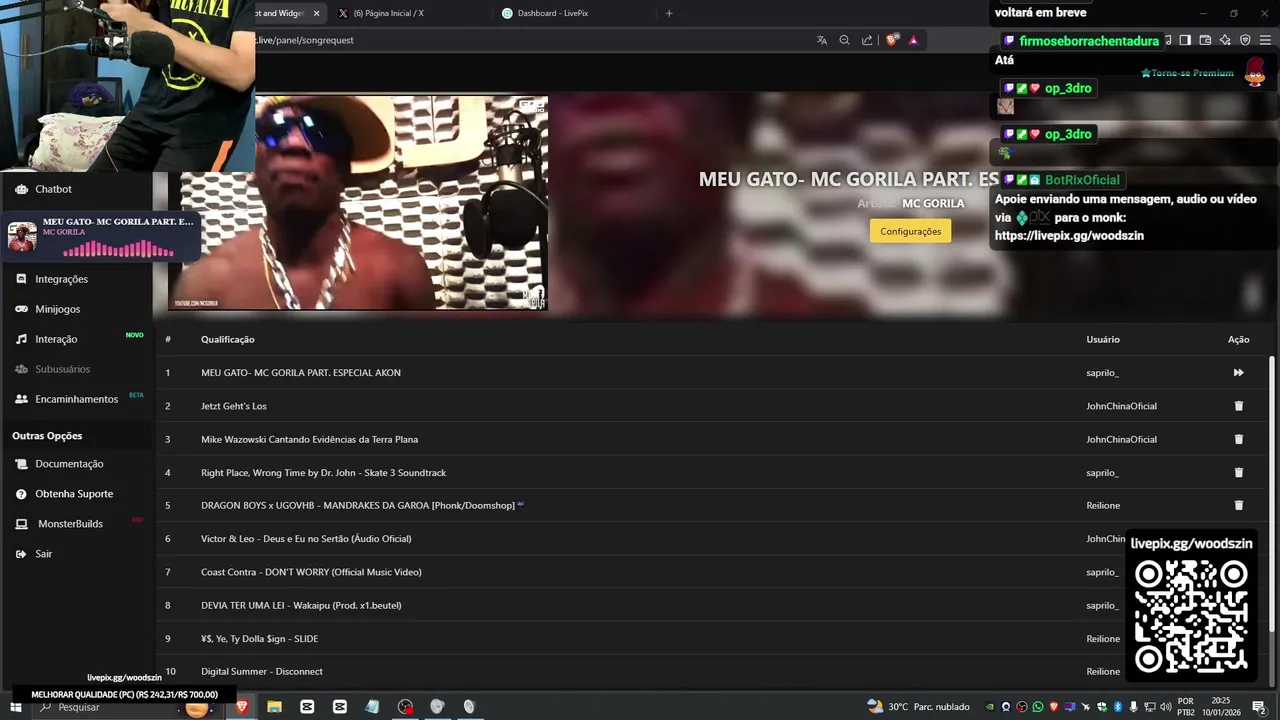The height and width of the screenshot is (720, 1280).
Task: Click the share page icon in address bar
Action: coord(867,40)
